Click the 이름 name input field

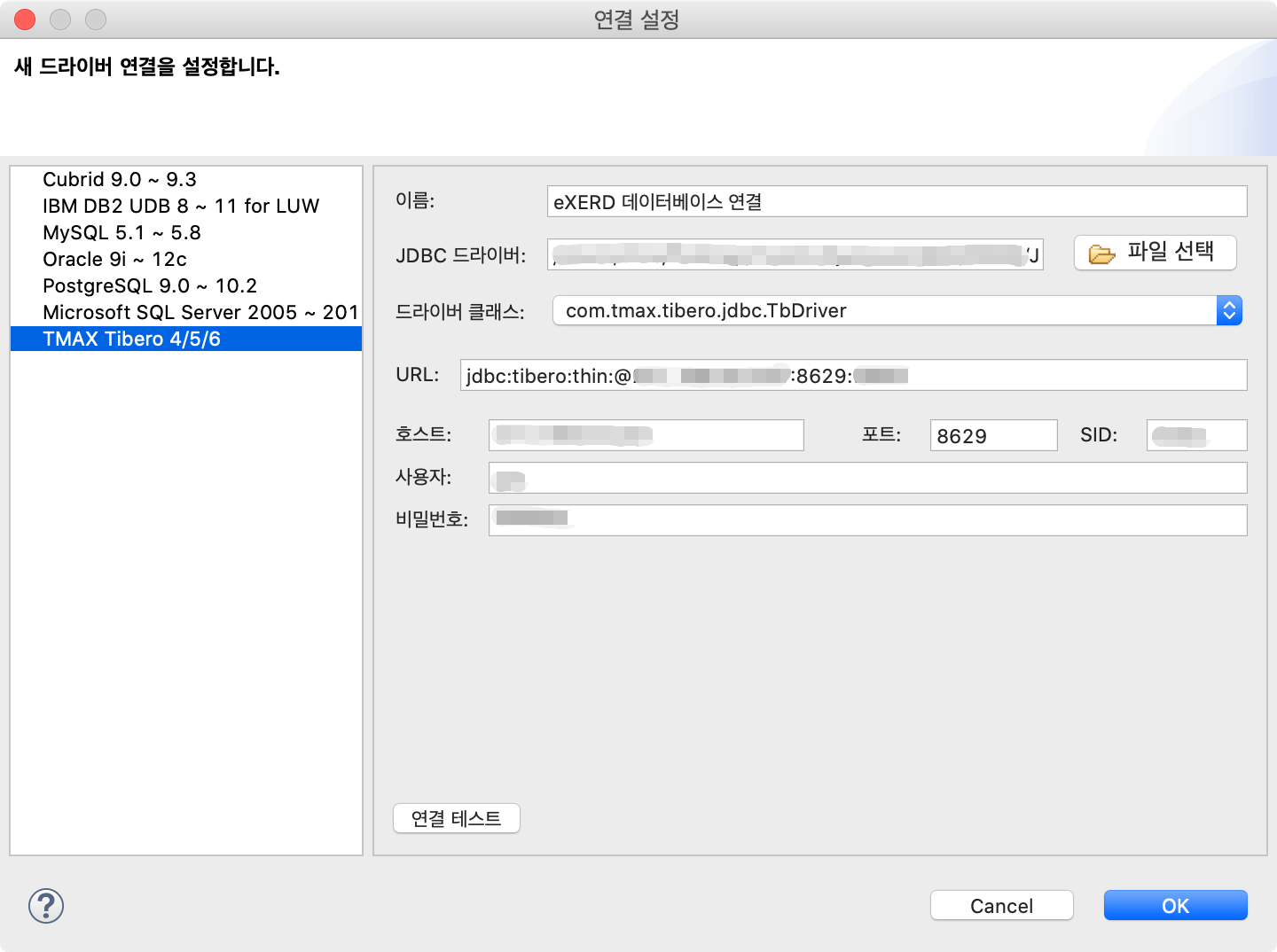coord(897,201)
